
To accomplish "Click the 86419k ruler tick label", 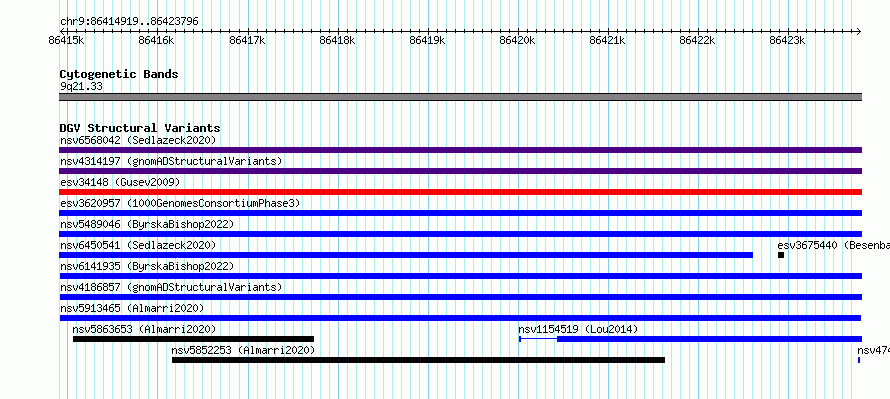I will coord(427,40).
